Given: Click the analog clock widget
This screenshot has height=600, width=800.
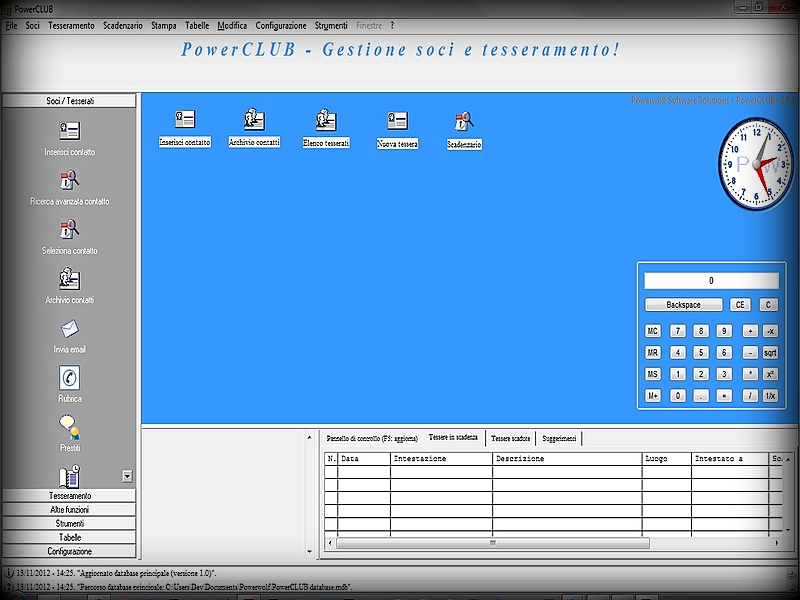Looking at the screenshot, I should [757, 164].
